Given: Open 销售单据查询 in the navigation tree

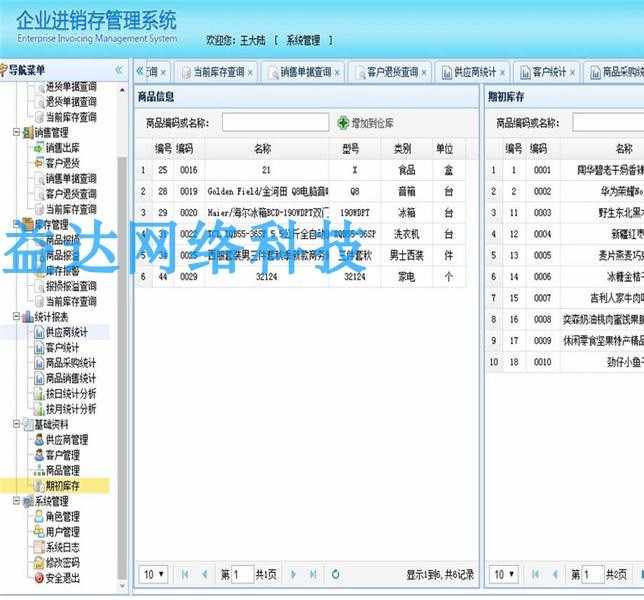Looking at the screenshot, I should tap(71, 179).
